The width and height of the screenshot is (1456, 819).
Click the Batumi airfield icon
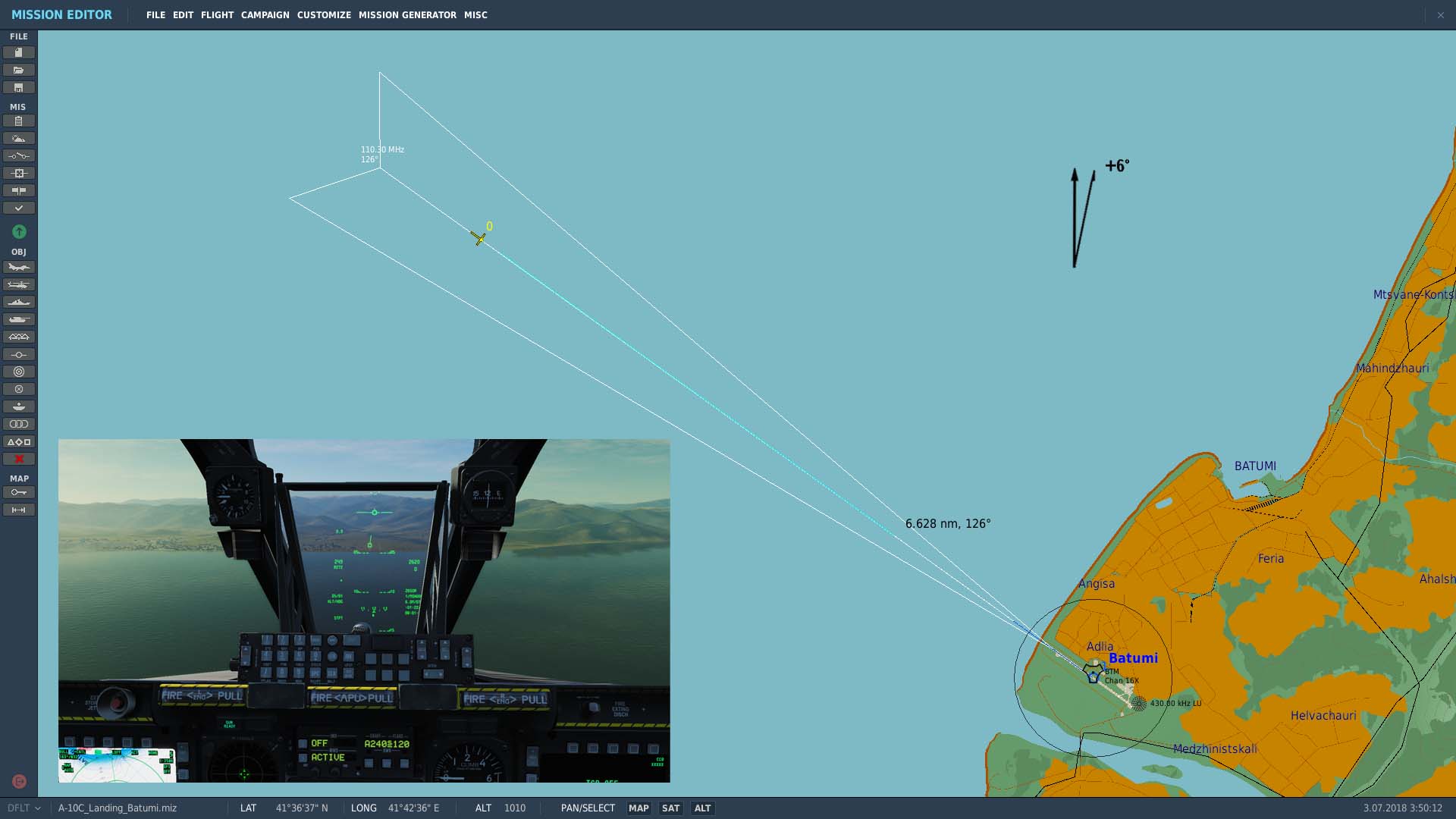pyautogui.click(x=1093, y=673)
